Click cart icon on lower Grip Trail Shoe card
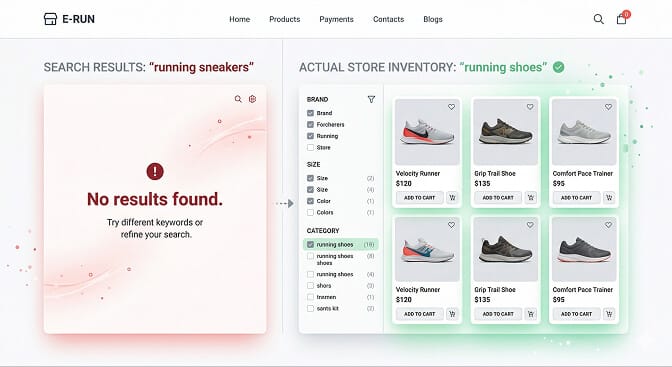The width and height of the screenshot is (672, 367). [531, 314]
